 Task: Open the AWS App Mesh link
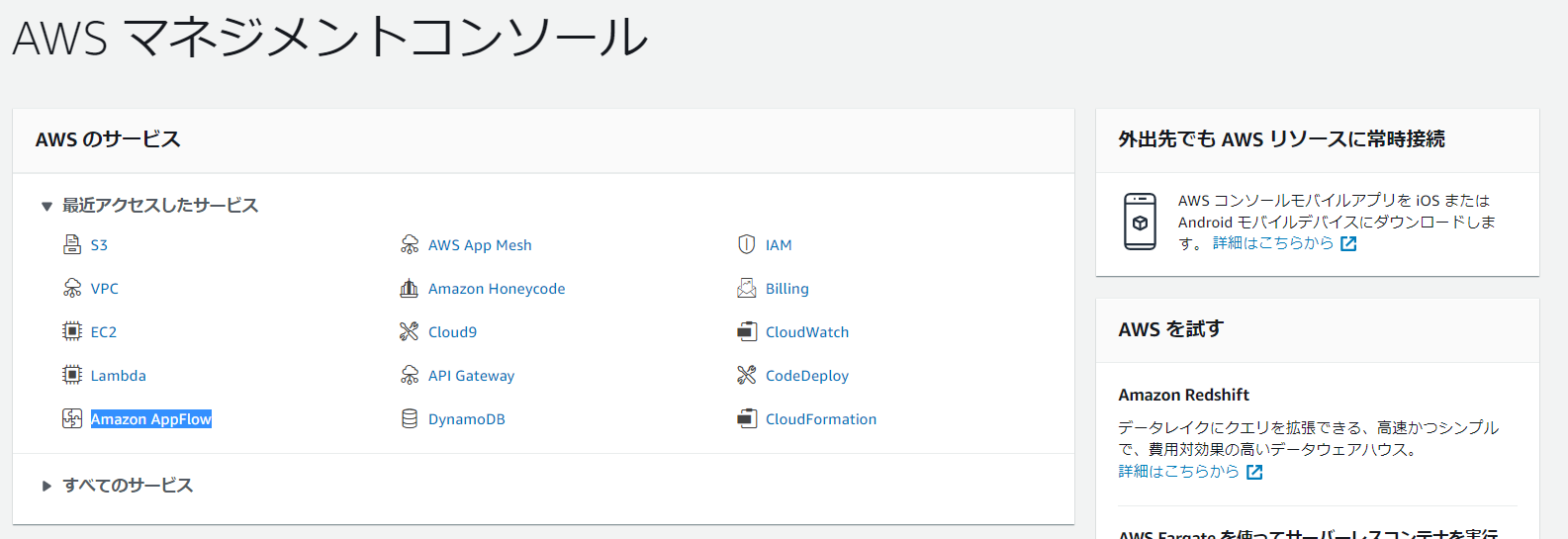[x=480, y=245]
